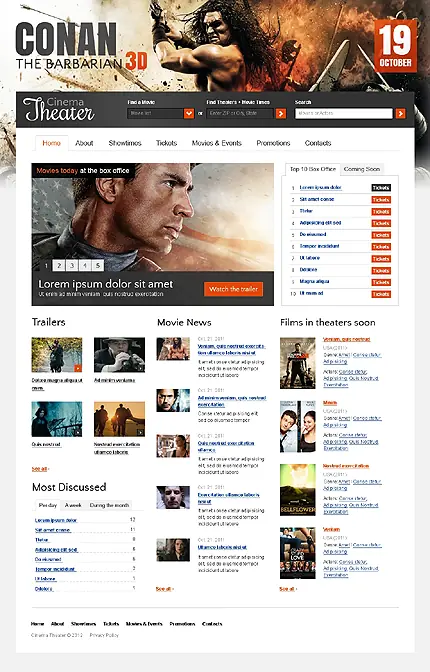The width and height of the screenshot is (430, 672).
Task: Play the blue hooded-figure trailer thumbnail
Action: 57,419
